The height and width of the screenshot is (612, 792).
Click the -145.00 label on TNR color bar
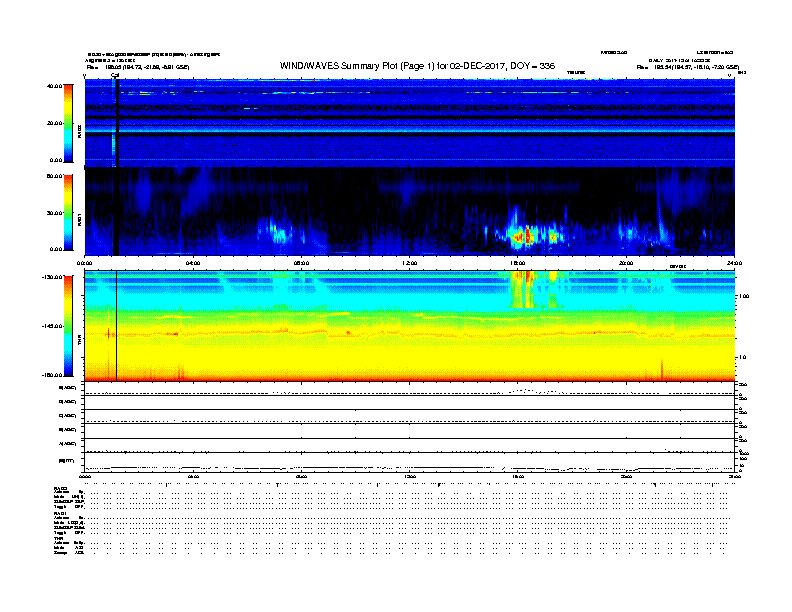click(x=53, y=326)
